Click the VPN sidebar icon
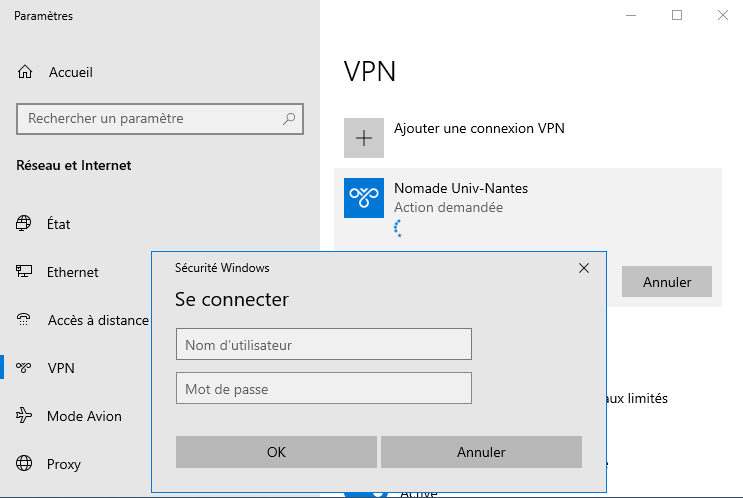 coord(24,368)
